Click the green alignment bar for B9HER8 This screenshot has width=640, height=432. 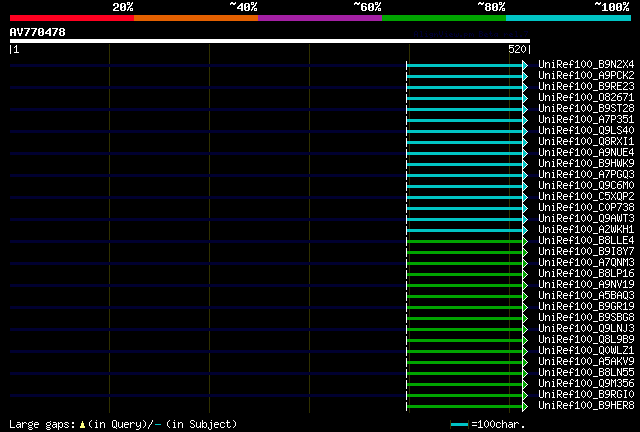(465, 407)
